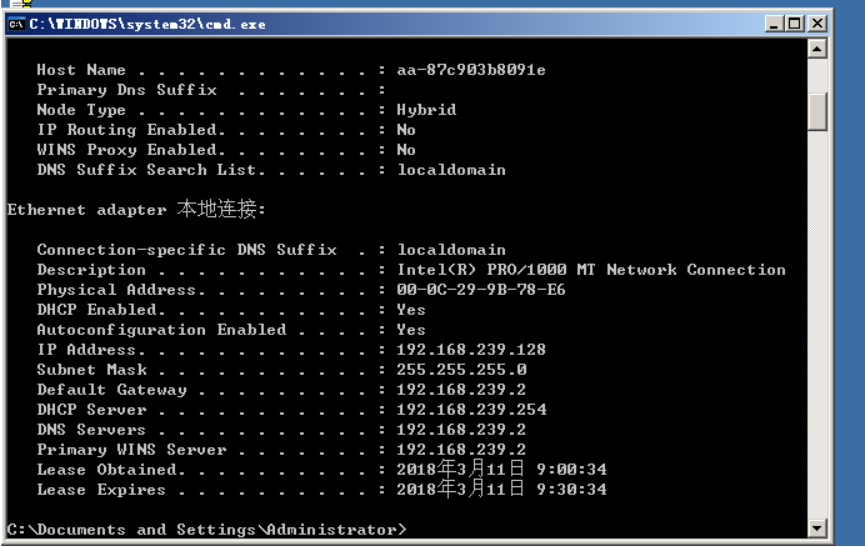Open the cmd.exe system menu icon
865x547 pixels.
(x=16, y=23)
